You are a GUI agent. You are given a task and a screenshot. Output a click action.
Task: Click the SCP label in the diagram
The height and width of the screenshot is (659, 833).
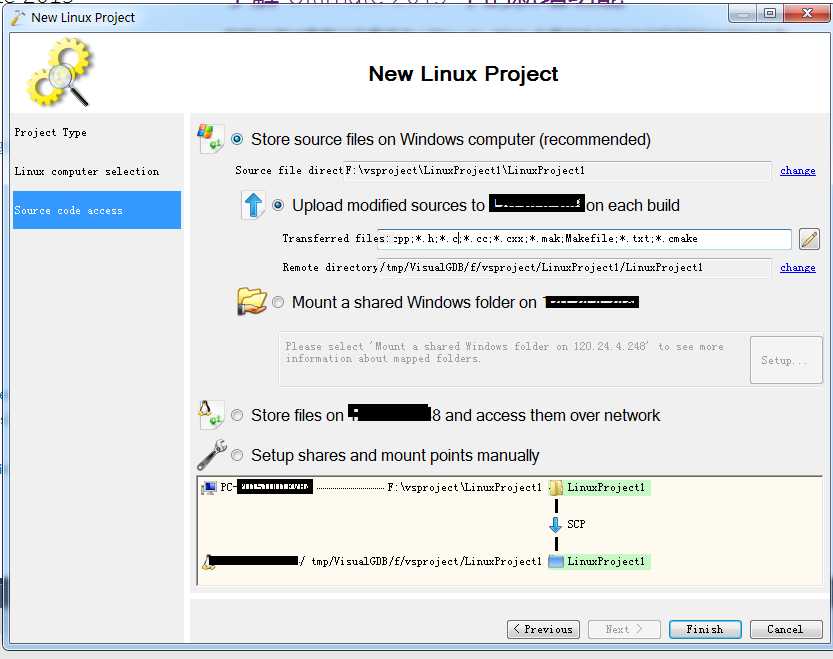tap(576, 525)
